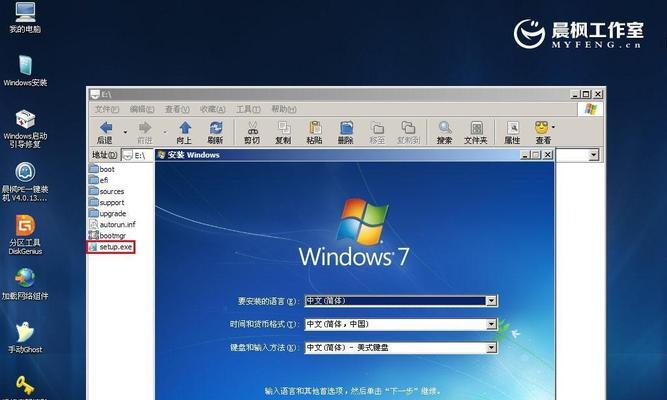Toggle the Folders (文件夹) pane button
Image resolution: width=667 pixels, height=400 pixels.
tap(476, 132)
